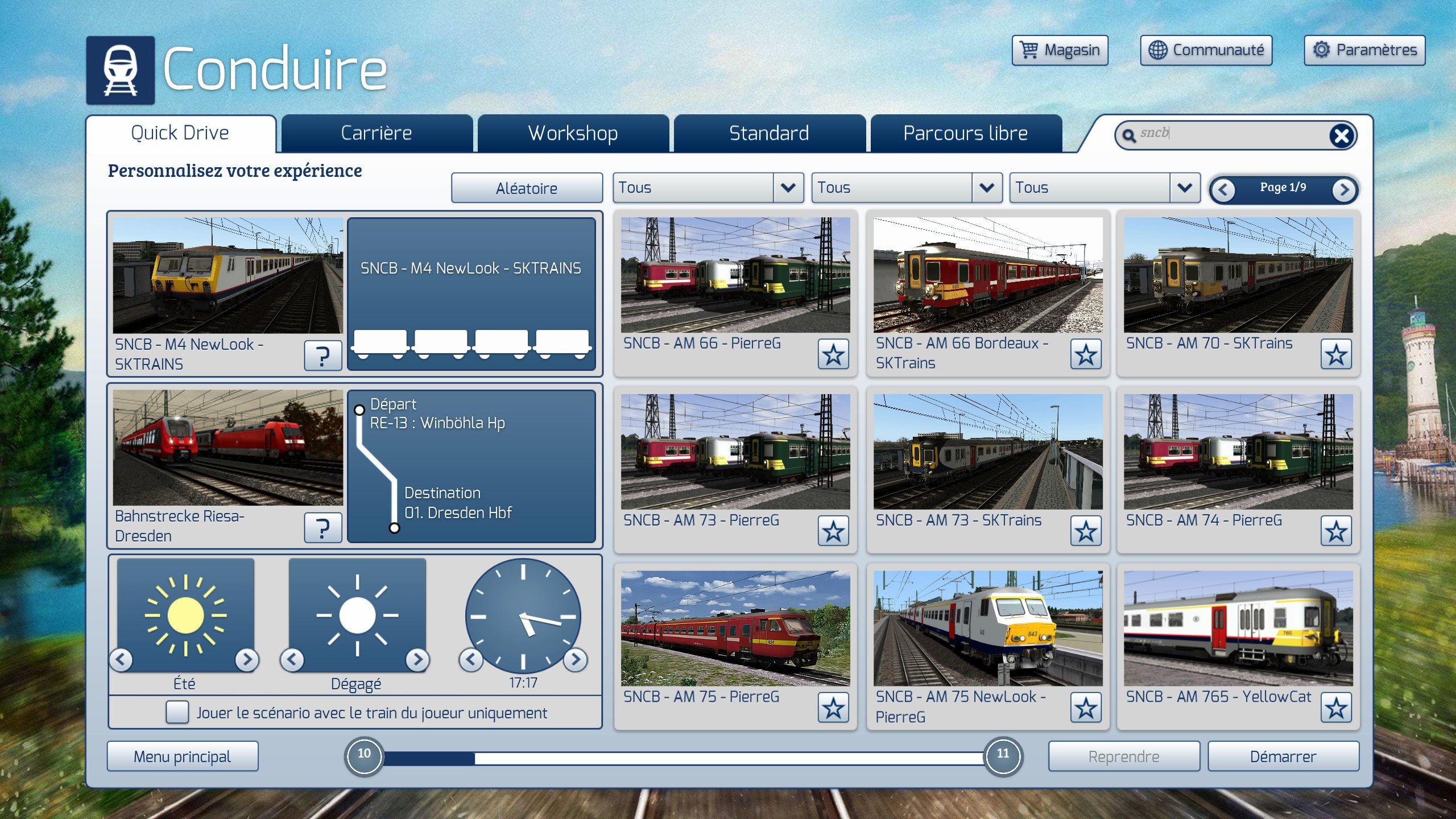Expand the second Tous filter dropdown
Screen dimensions: 1456x819
pos(907,188)
